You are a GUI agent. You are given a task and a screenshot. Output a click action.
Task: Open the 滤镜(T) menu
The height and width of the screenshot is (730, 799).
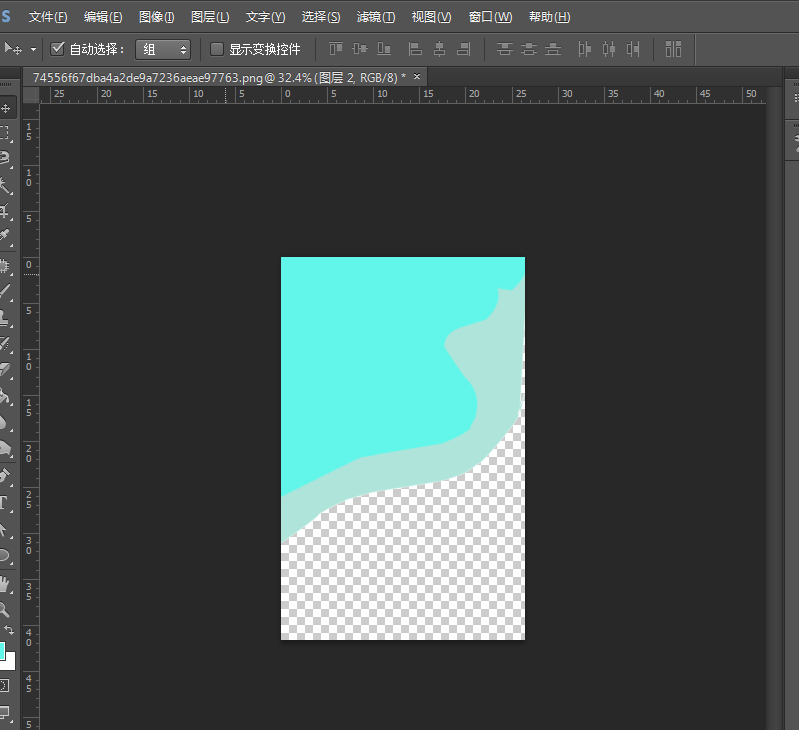(x=376, y=17)
